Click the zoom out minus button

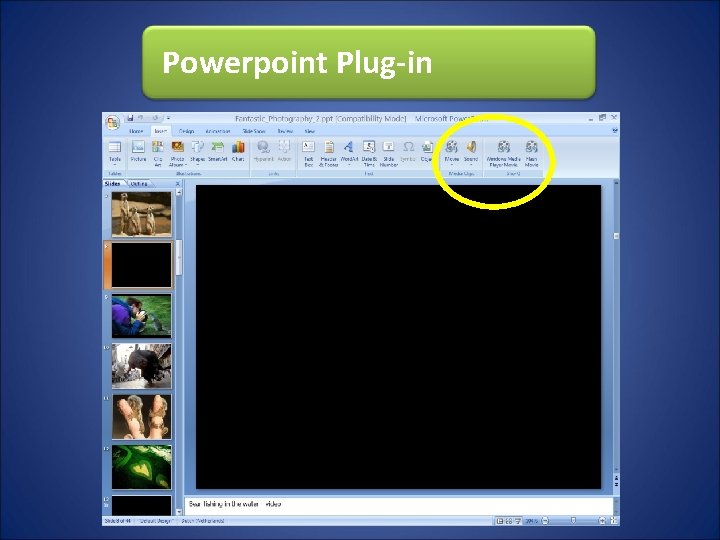pyautogui.click(x=545, y=521)
